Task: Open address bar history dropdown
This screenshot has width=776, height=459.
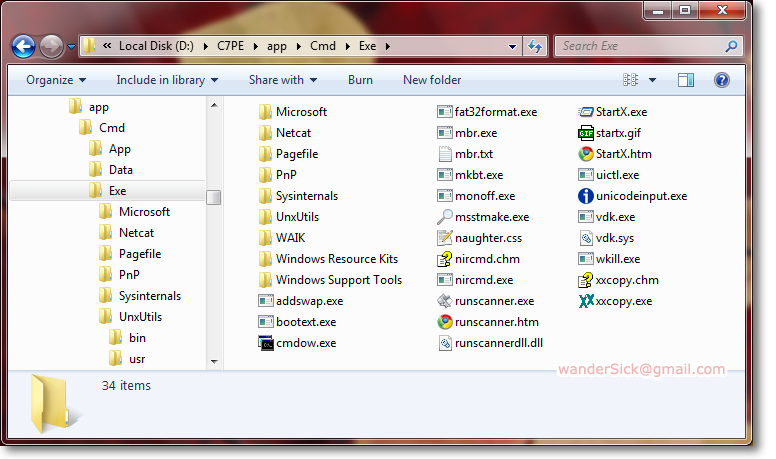Action: [x=512, y=47]
